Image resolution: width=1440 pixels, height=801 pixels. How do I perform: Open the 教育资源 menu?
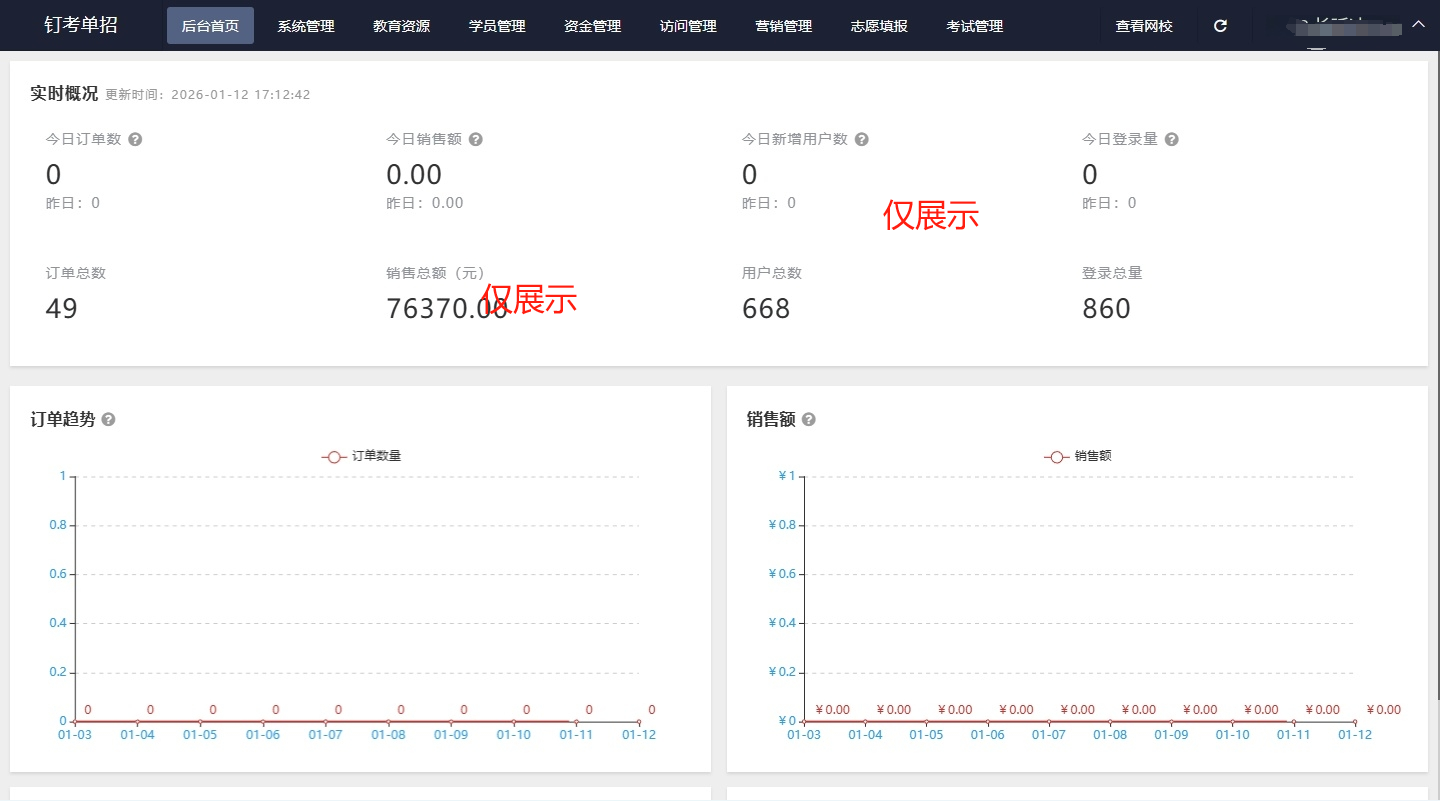coord(401,26)
